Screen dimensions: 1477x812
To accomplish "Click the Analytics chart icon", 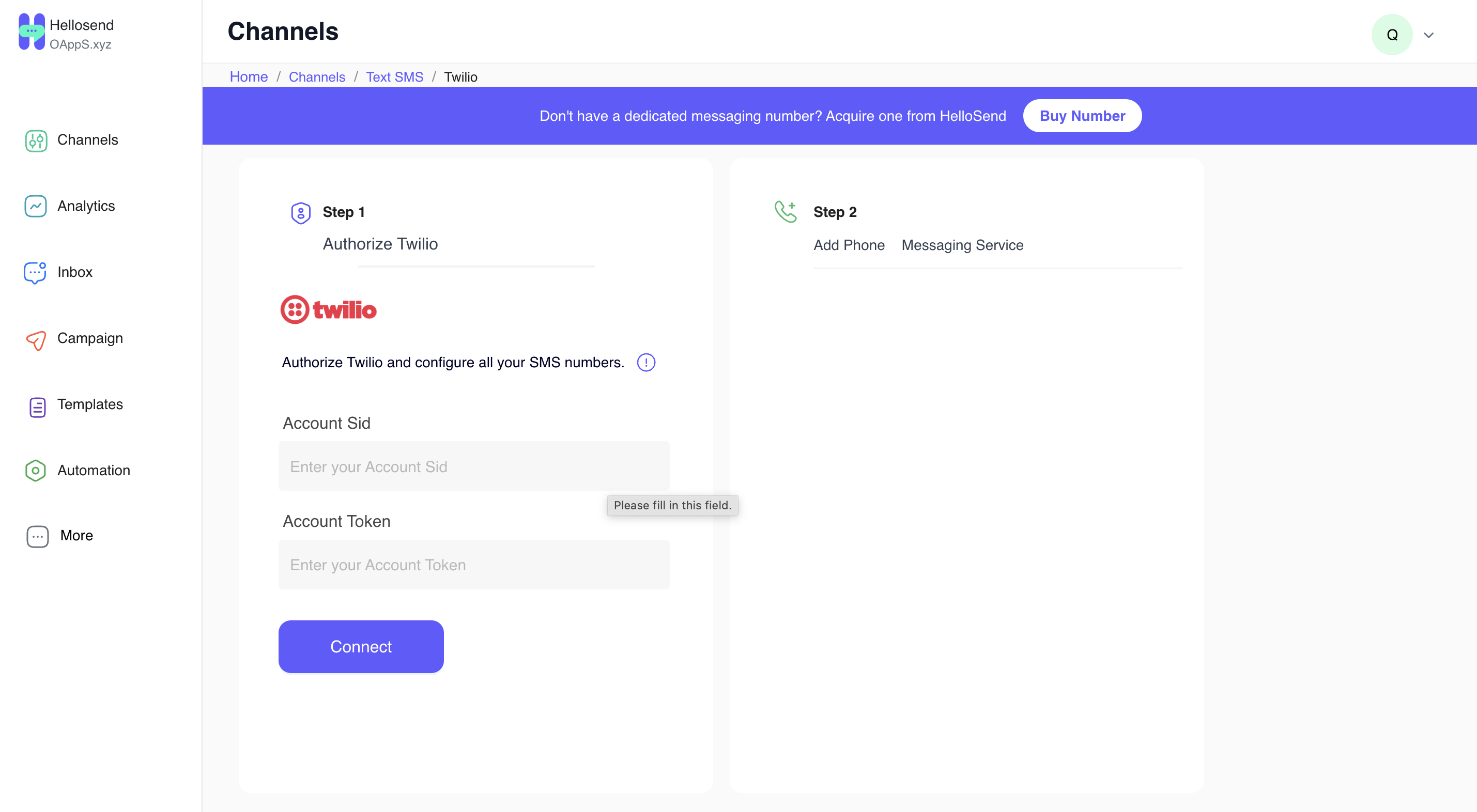I will click(x=36, y=206).
